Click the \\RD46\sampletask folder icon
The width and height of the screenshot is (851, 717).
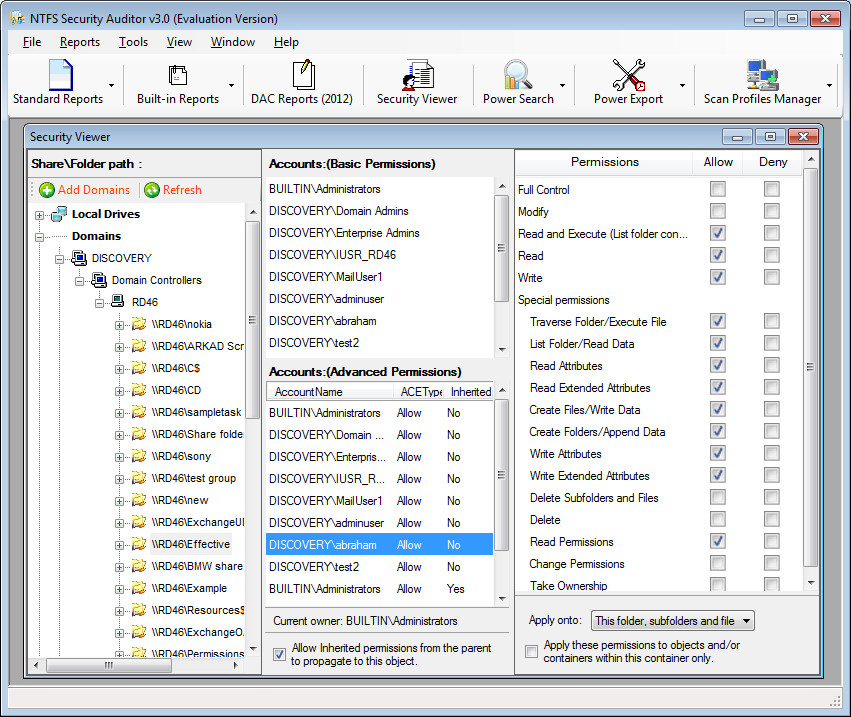(139, 412)
